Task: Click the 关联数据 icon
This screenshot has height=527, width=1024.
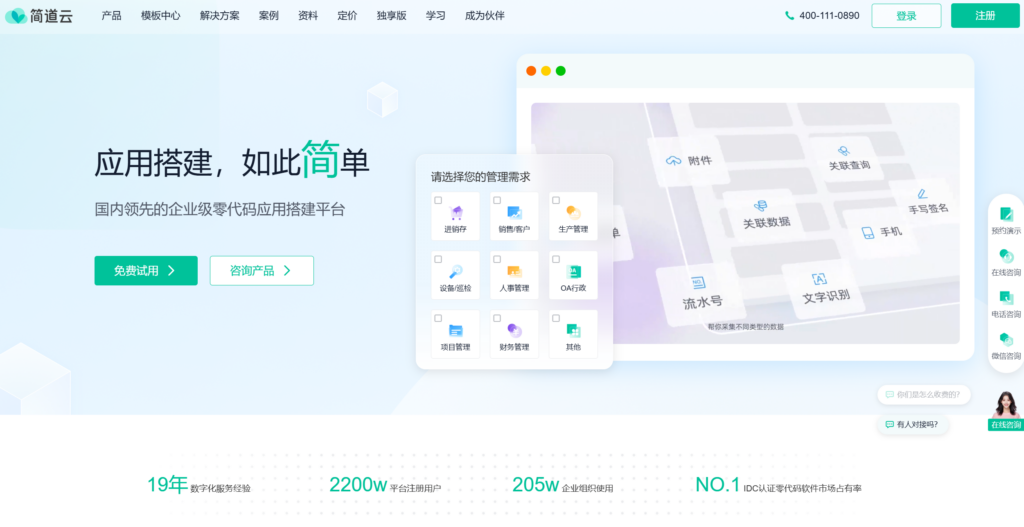Action: [760, 206]
